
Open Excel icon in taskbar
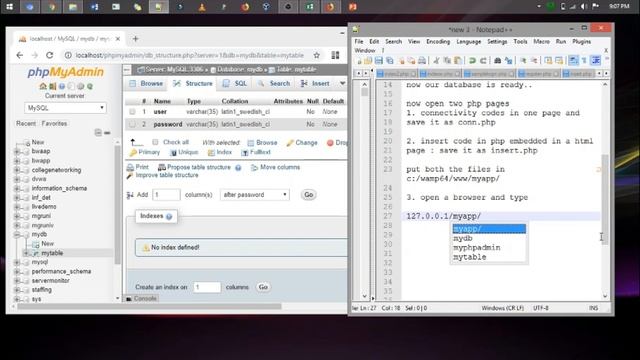click(309, 7)
